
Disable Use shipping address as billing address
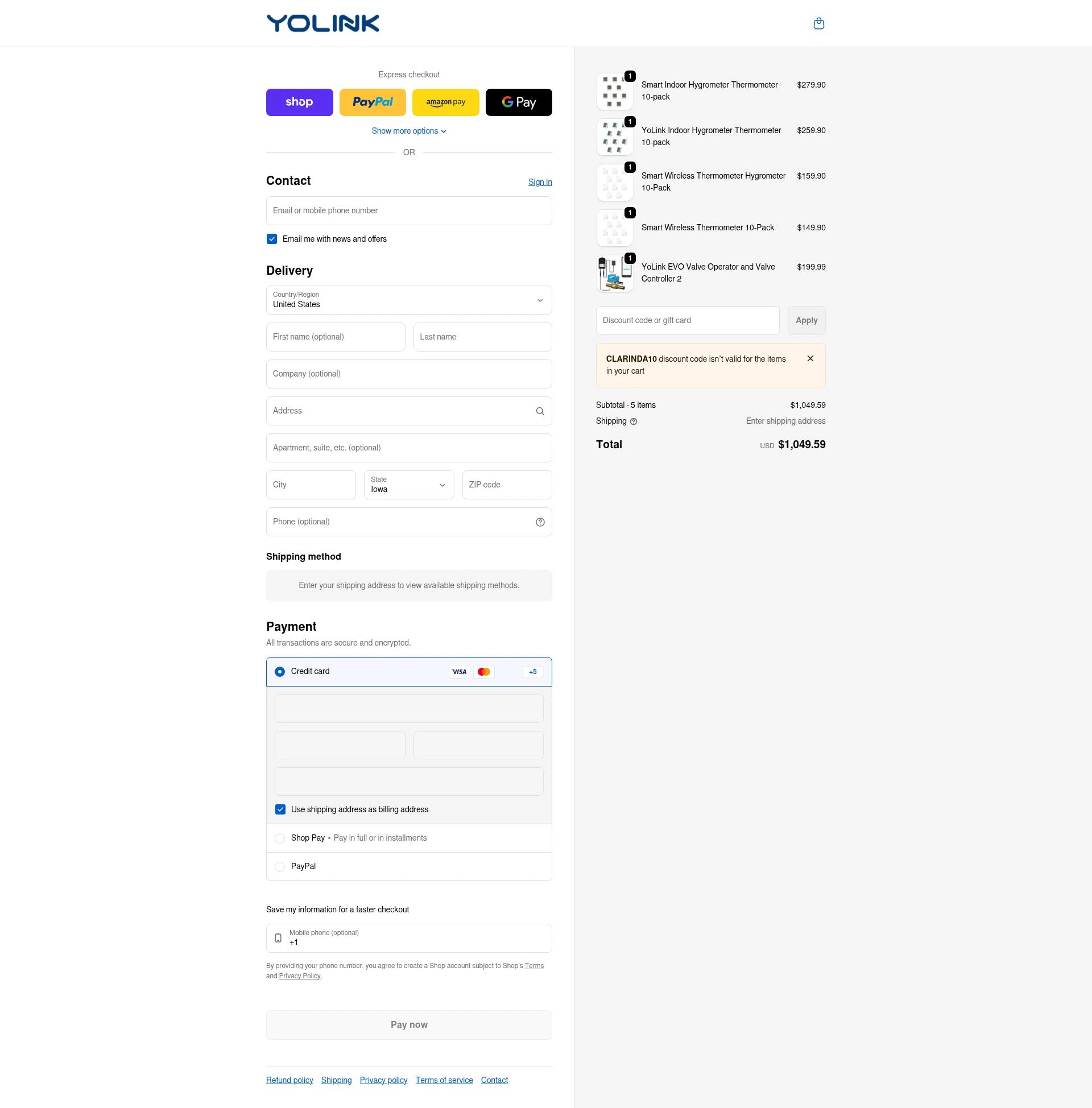pos(280,809)
